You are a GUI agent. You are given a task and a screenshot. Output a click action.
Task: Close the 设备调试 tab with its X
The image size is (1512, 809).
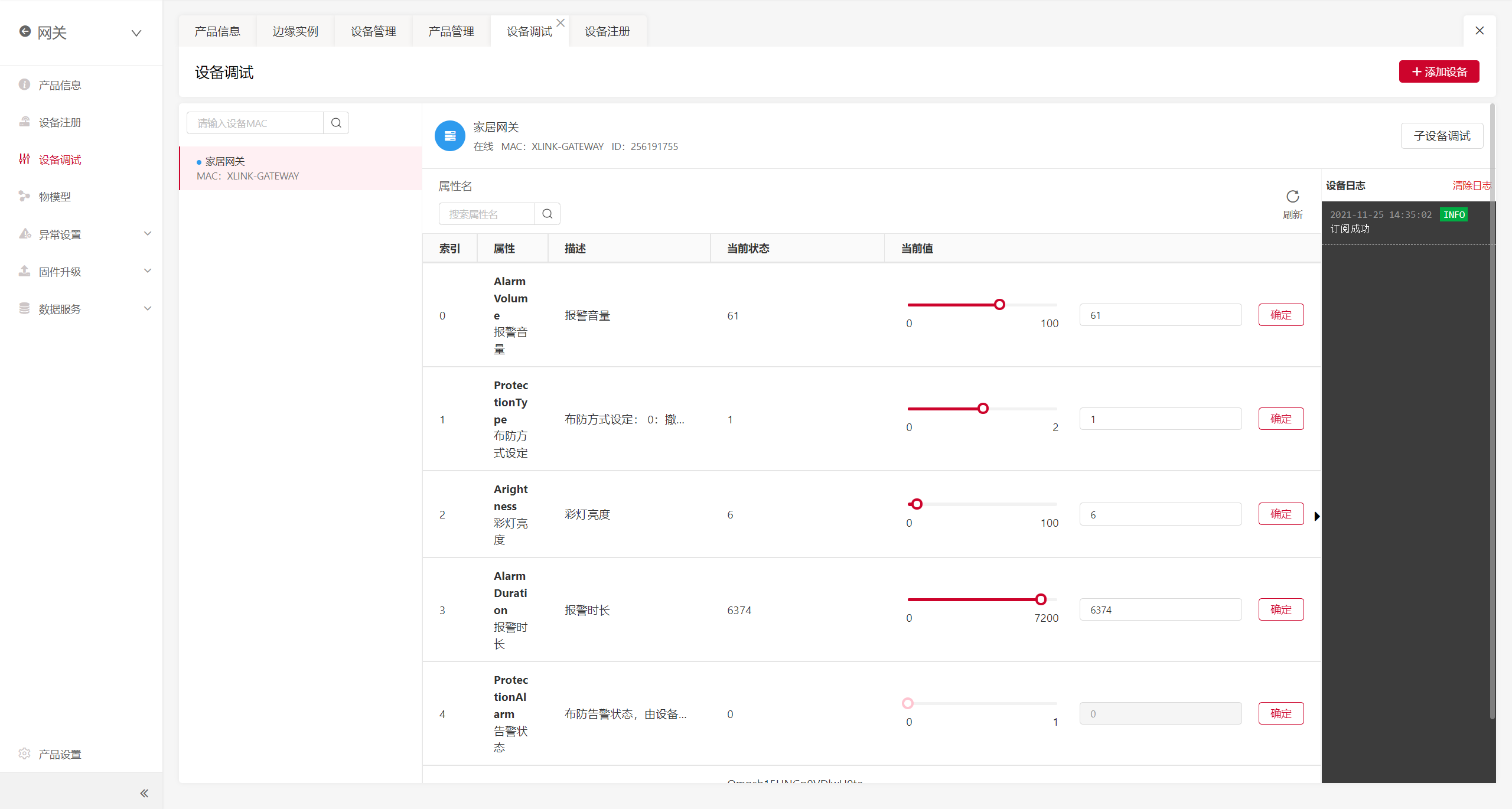click(x=561, y=23)
